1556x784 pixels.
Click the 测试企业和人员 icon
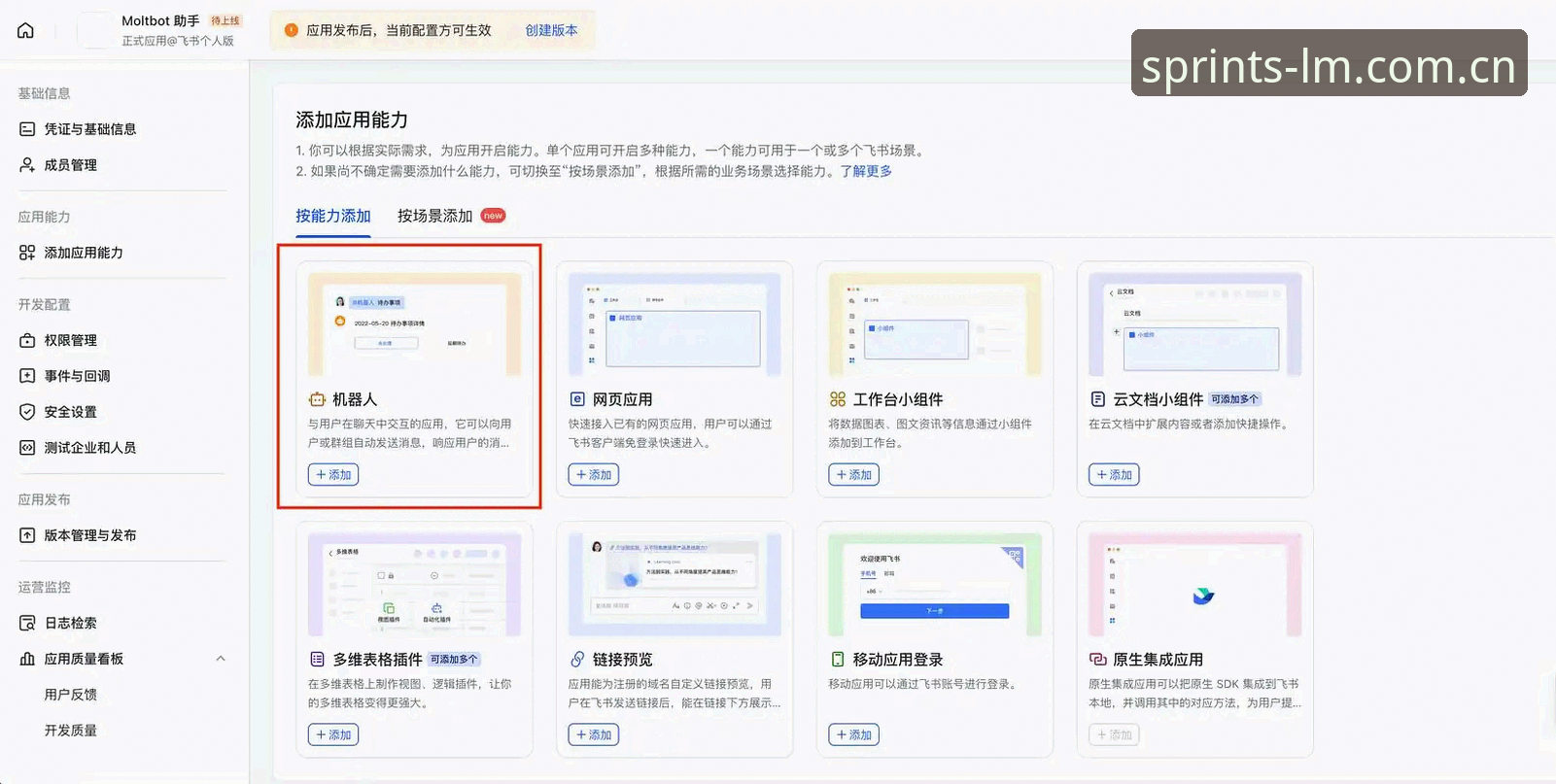(27, 448)
